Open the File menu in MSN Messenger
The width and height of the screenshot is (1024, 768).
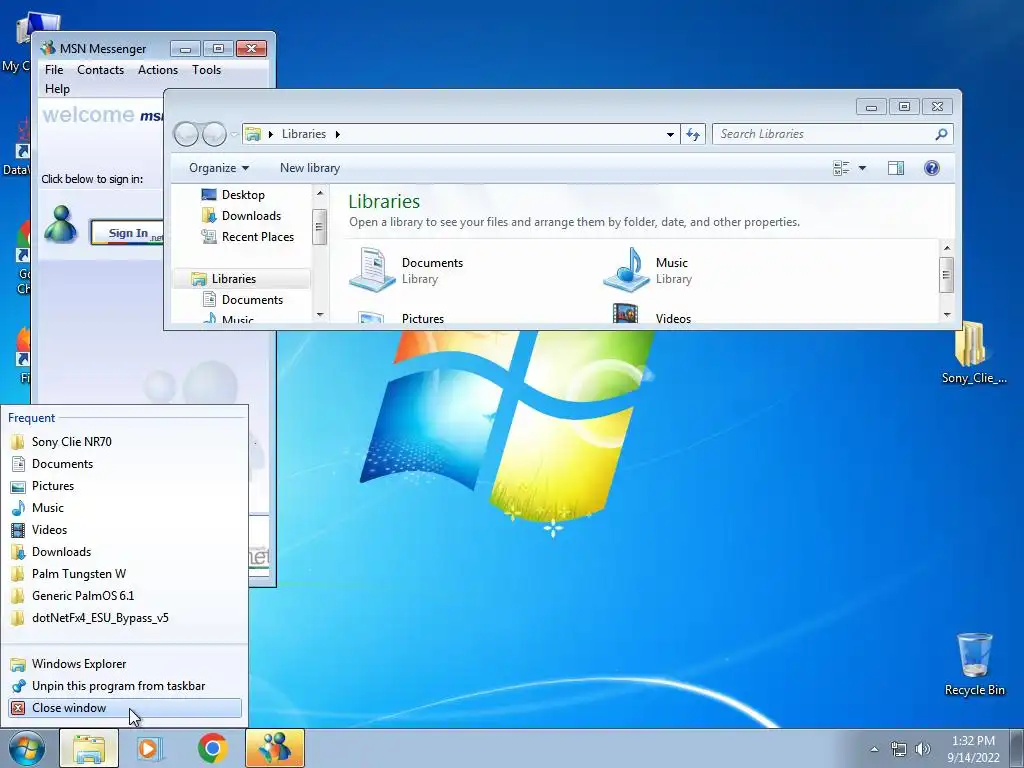coord(54,70)
